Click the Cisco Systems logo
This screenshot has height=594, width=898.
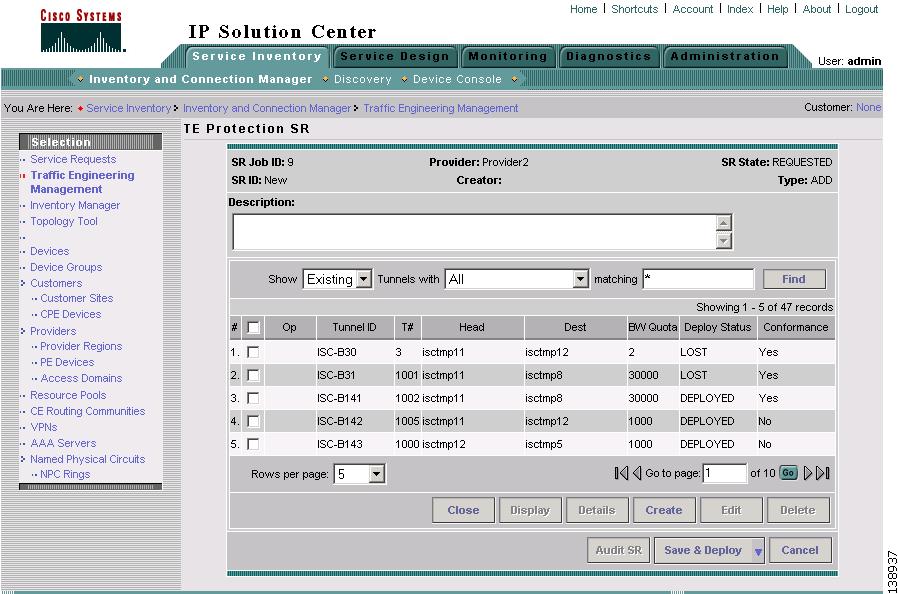tap(81, 30)
